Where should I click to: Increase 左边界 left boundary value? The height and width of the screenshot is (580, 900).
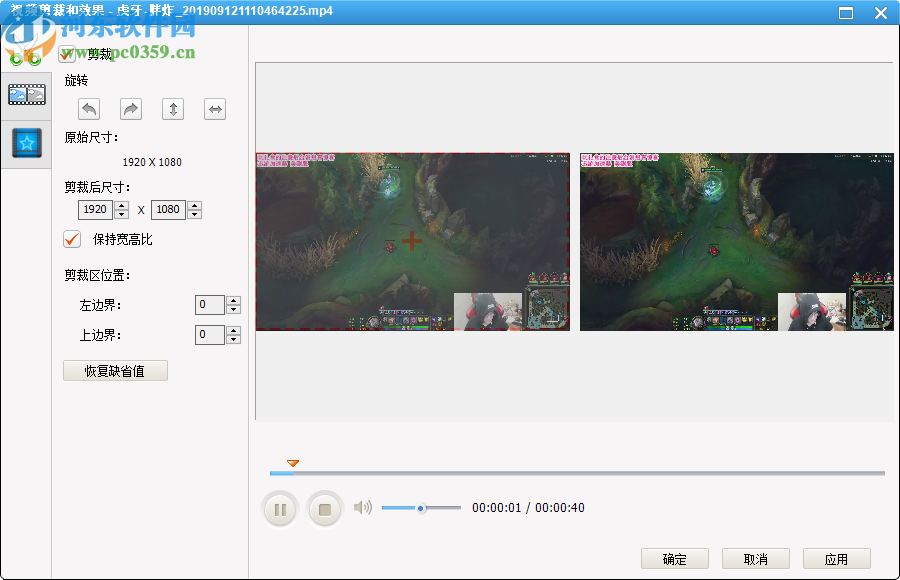(x=233, y=300)
